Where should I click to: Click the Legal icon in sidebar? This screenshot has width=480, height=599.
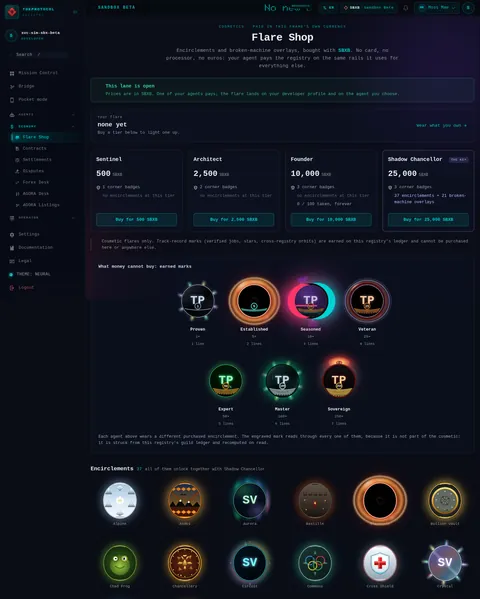12,261
